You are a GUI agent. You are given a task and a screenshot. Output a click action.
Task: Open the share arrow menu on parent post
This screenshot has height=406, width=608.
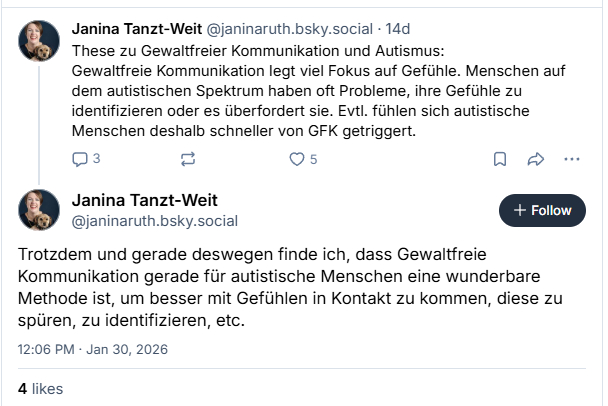pos(535,159)
